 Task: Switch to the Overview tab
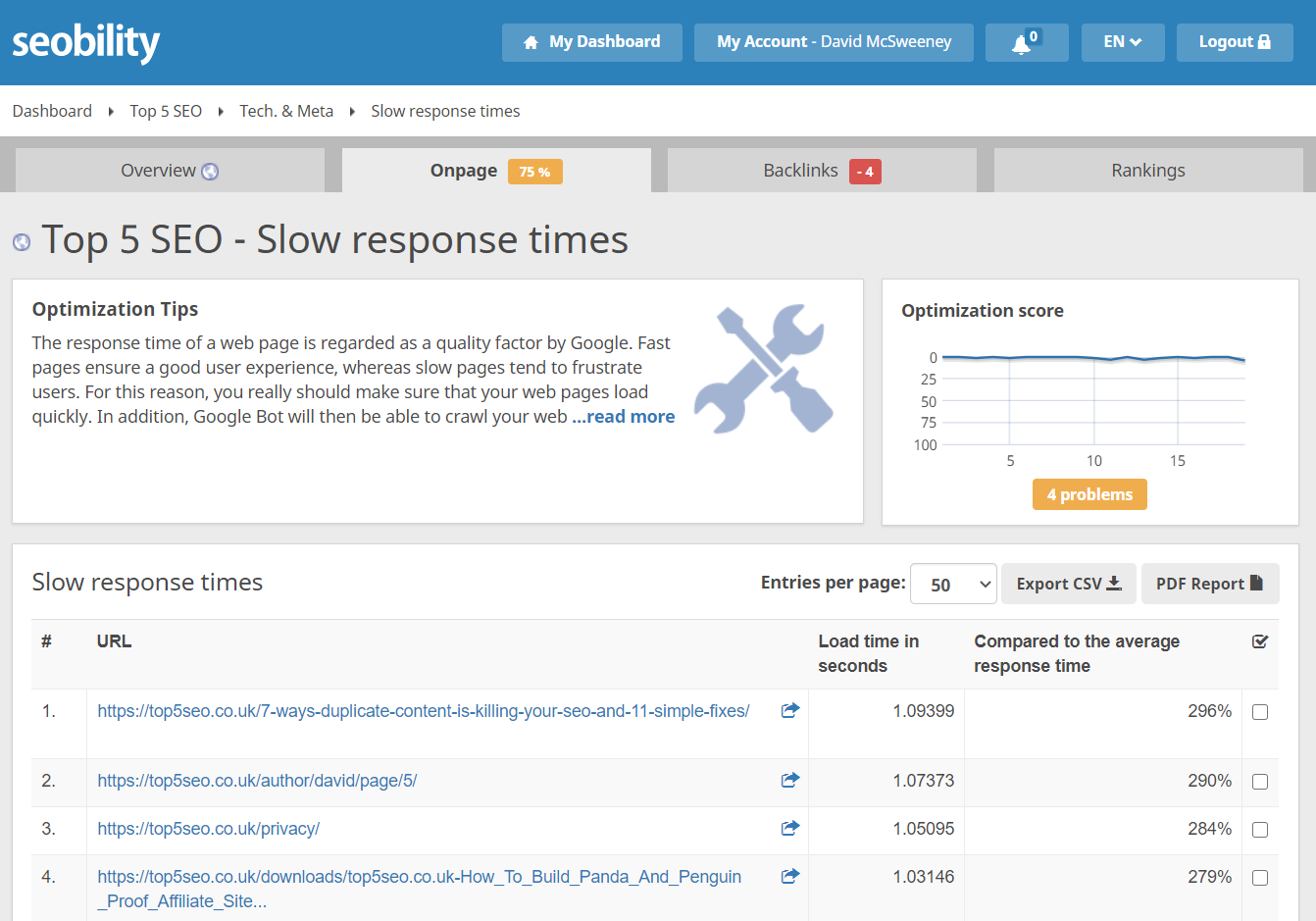pyautogui.click(x=170, y=171)
